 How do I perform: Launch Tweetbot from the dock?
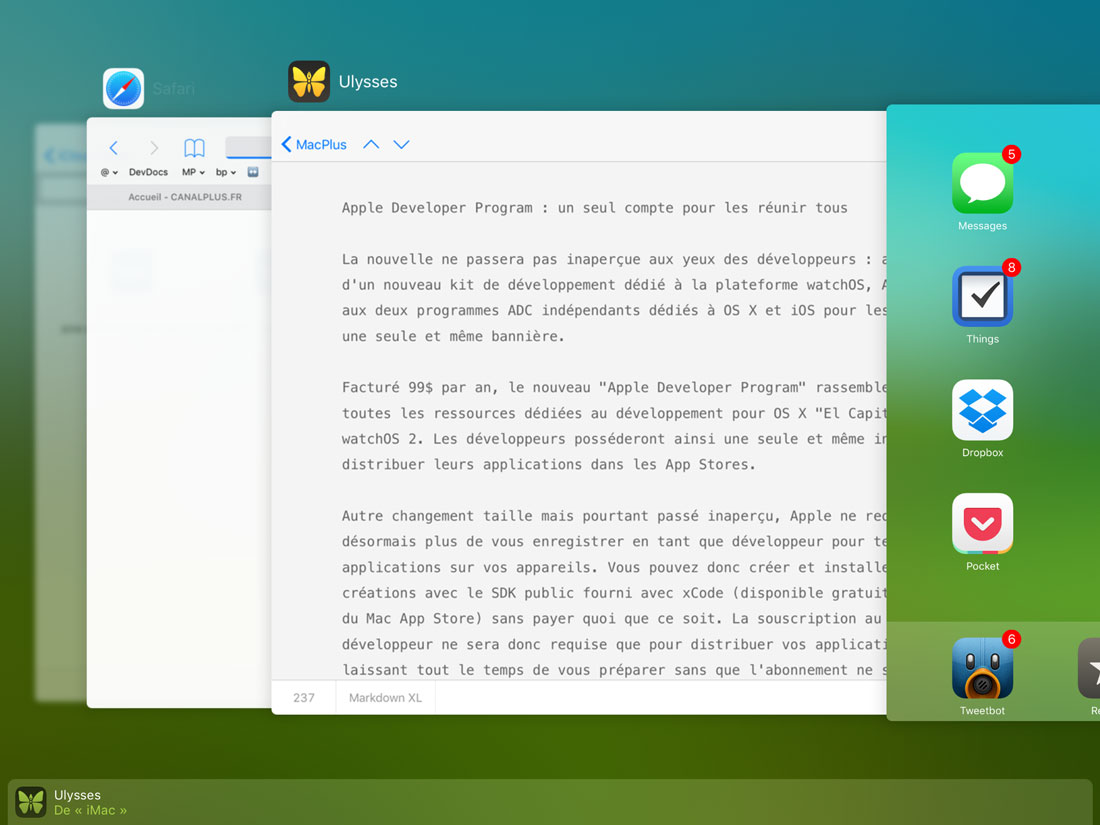(x=982, y=668)
